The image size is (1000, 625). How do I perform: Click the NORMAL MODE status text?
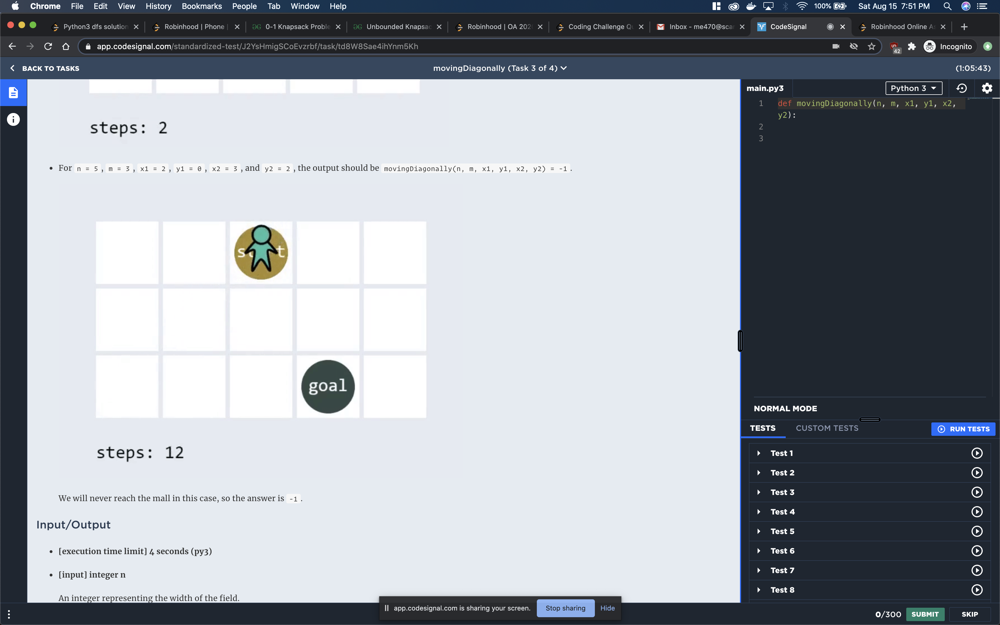[785, 409]
